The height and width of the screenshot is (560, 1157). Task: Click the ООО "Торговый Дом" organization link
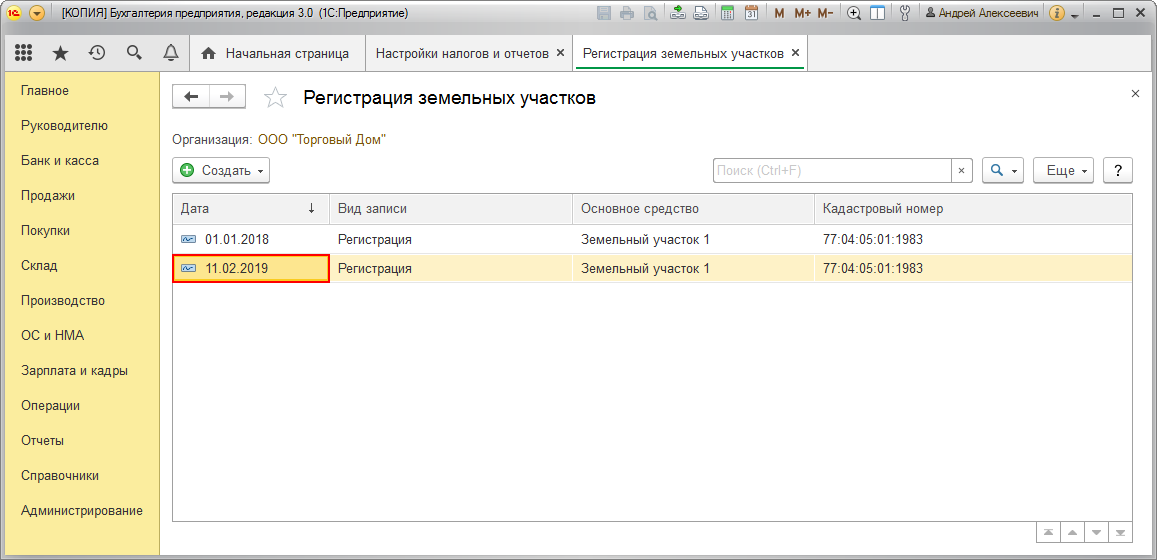(x=322, y=140)
